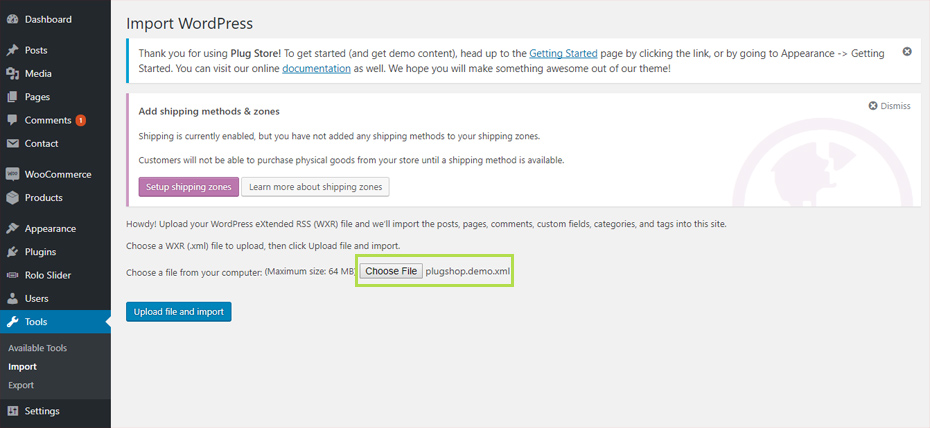
Task: Click the Settings icon in sidebar
Action: 12,411
